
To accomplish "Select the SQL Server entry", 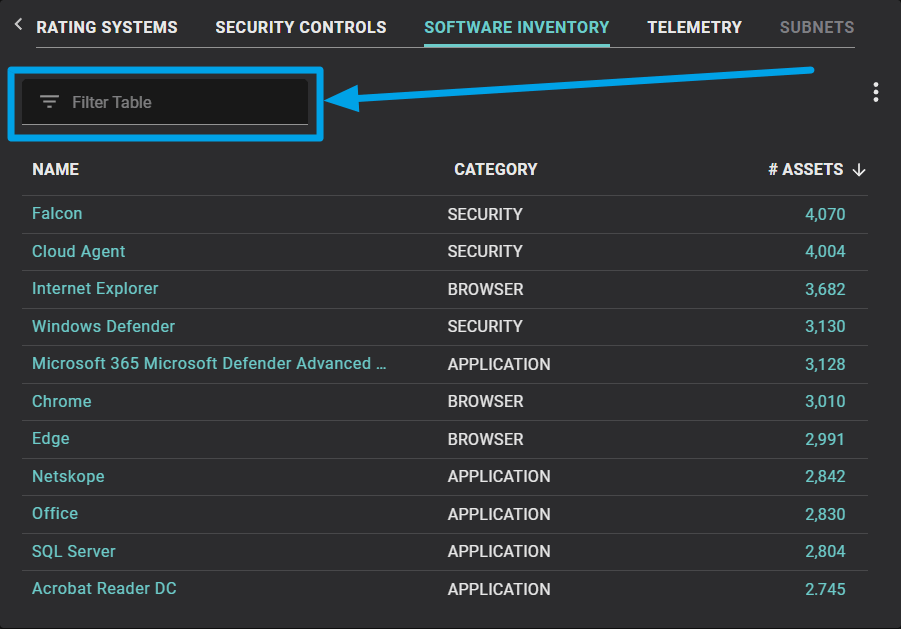I will click(x=73, y=551).
